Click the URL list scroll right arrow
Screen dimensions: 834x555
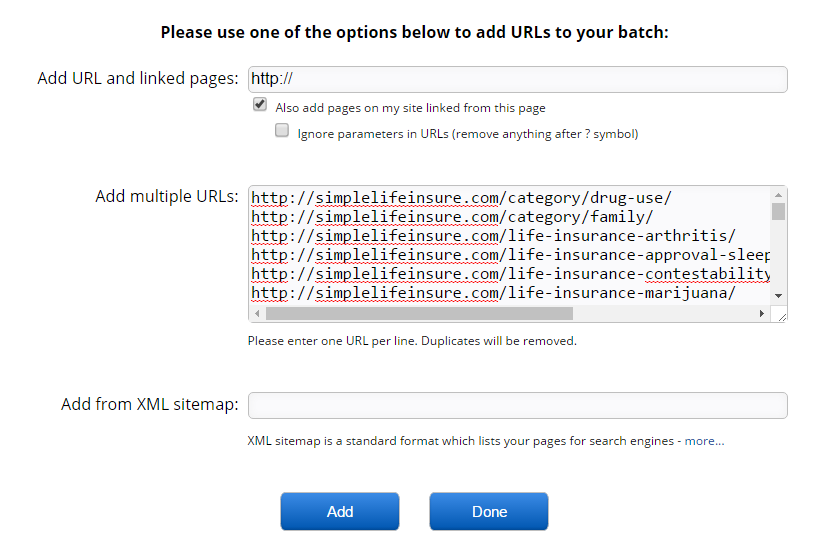point(762,314)
